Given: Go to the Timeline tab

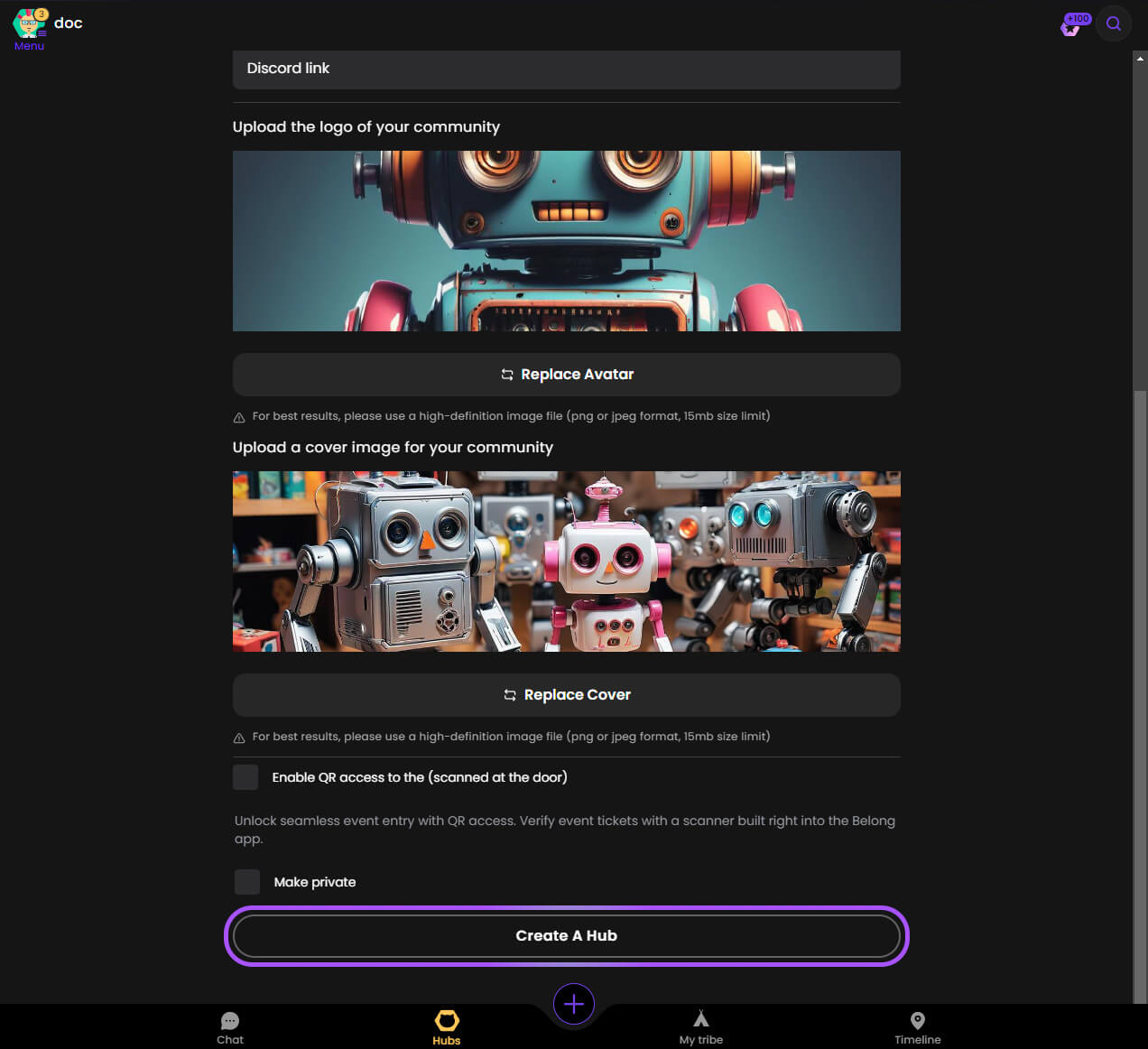Looking at the screenshot, I should click(918, 1028).
